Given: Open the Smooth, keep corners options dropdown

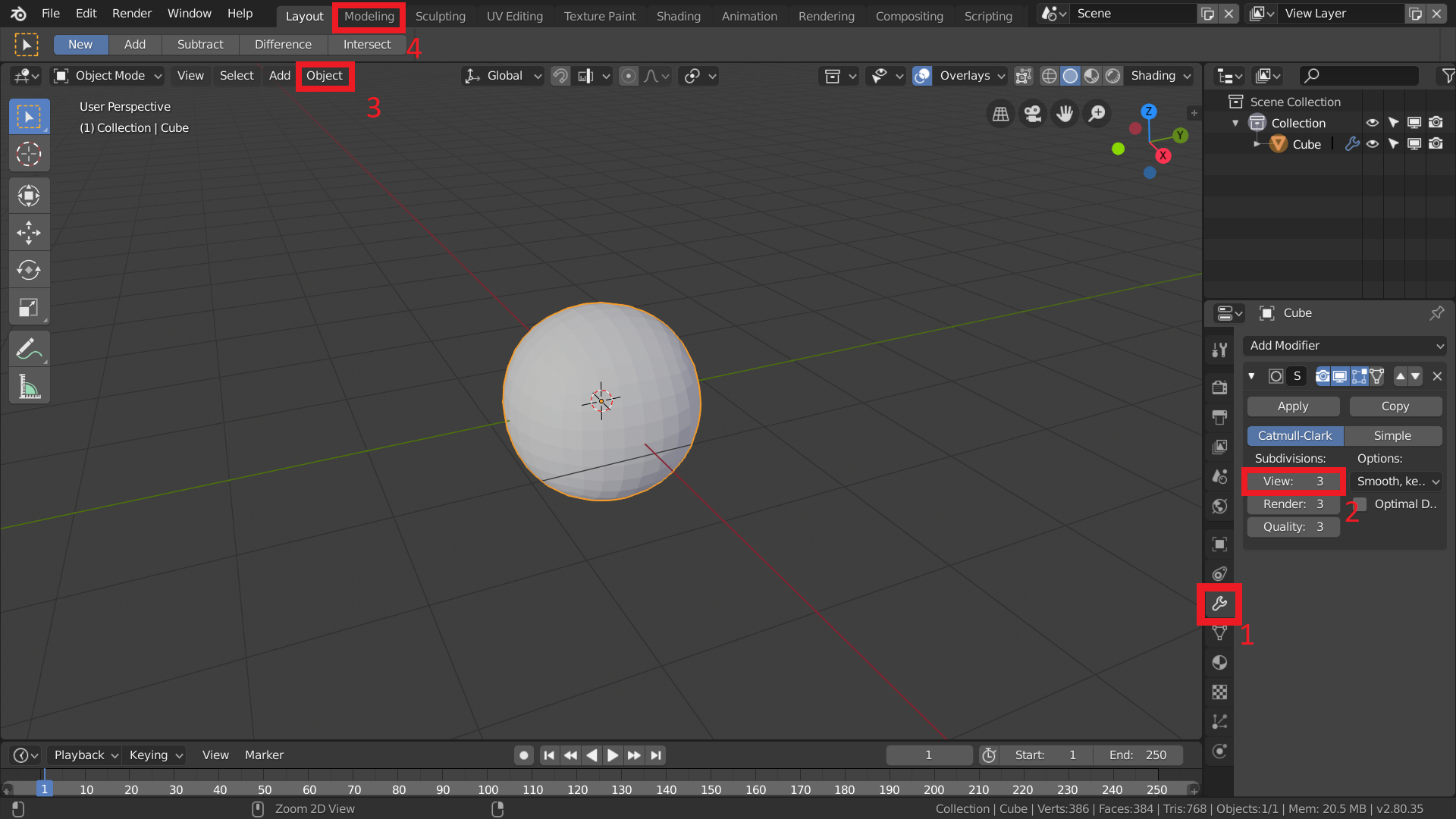Looking at the screenshot, I should pyautogui.click(x=1396, y=482).
